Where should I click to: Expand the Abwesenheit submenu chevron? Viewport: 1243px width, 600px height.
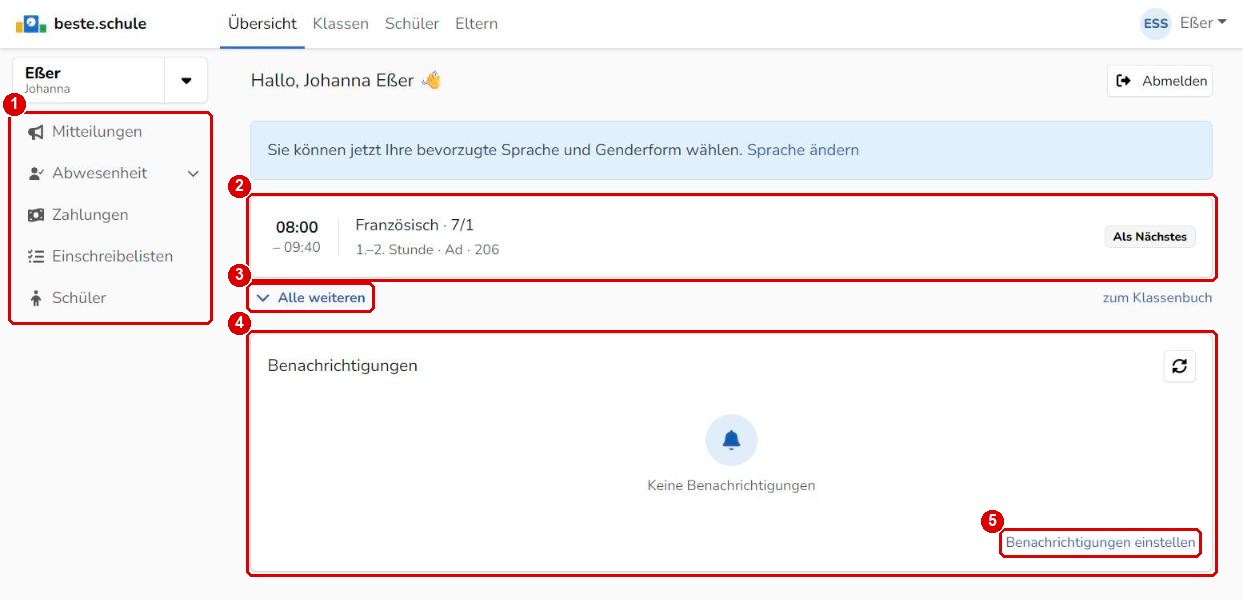click(193, 174)
